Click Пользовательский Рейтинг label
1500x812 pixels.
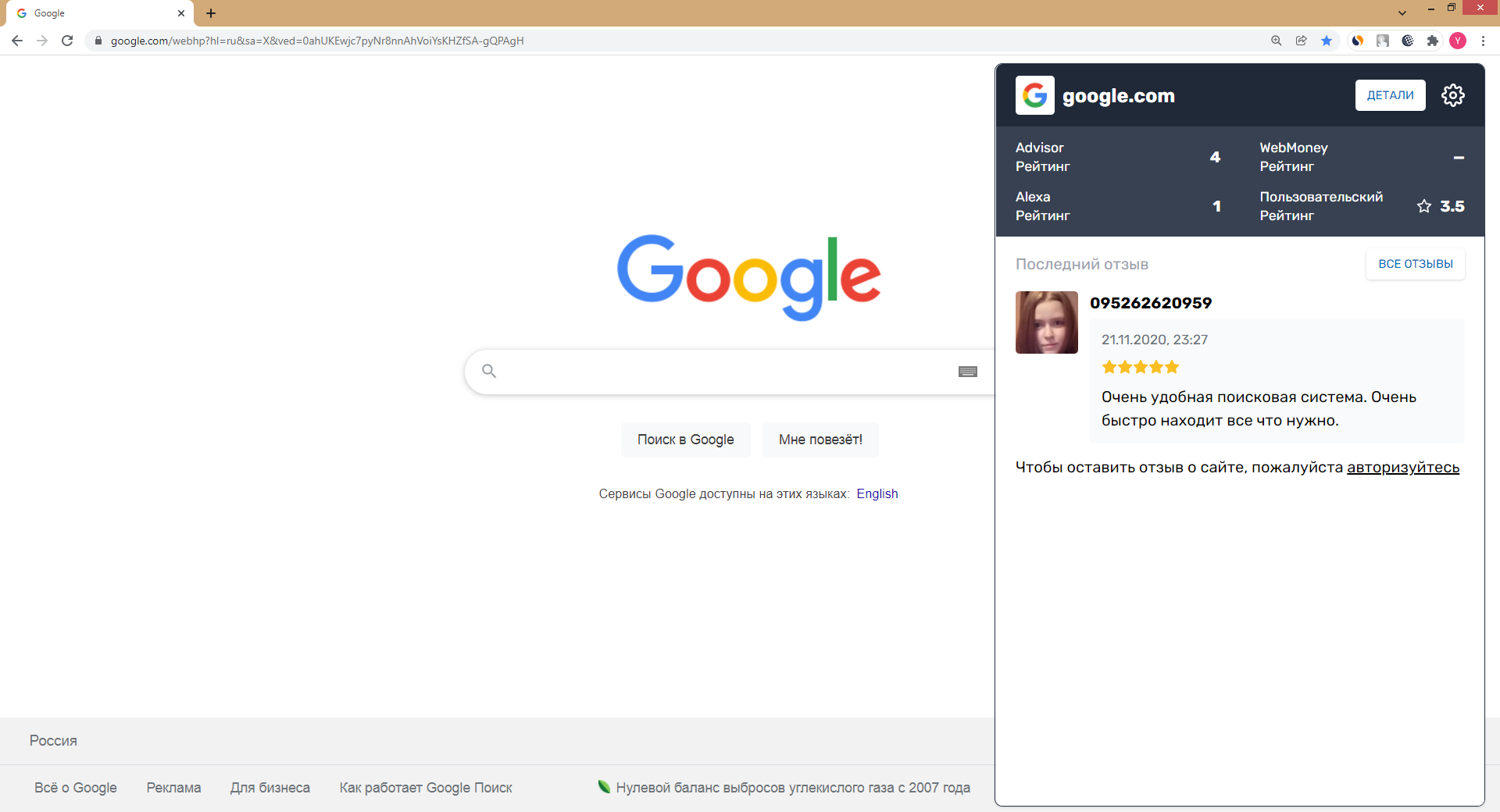1321,206
